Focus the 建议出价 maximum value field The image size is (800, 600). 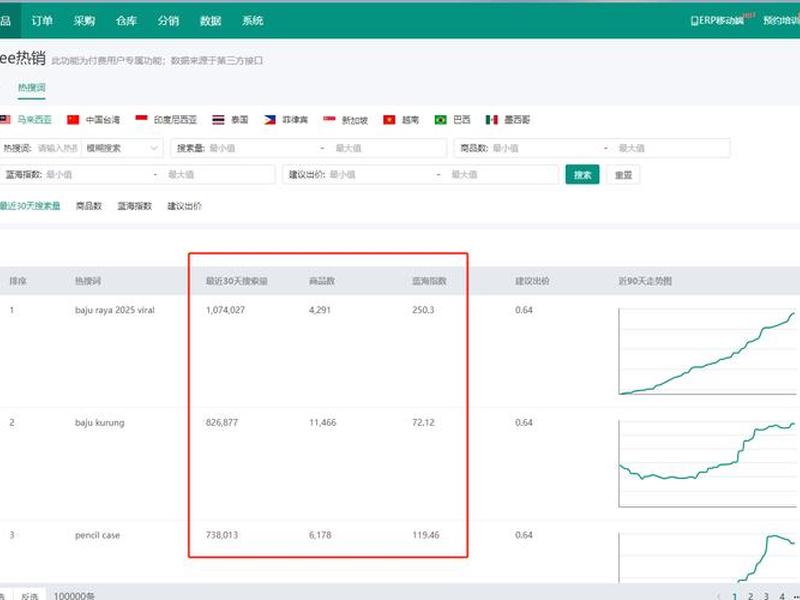(503, 174)
